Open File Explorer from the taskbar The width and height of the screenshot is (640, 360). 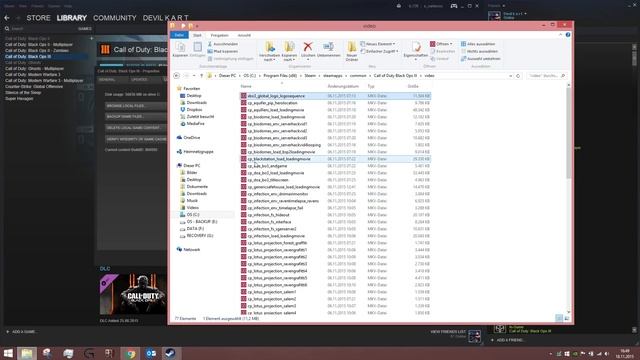tap(27, 353)
